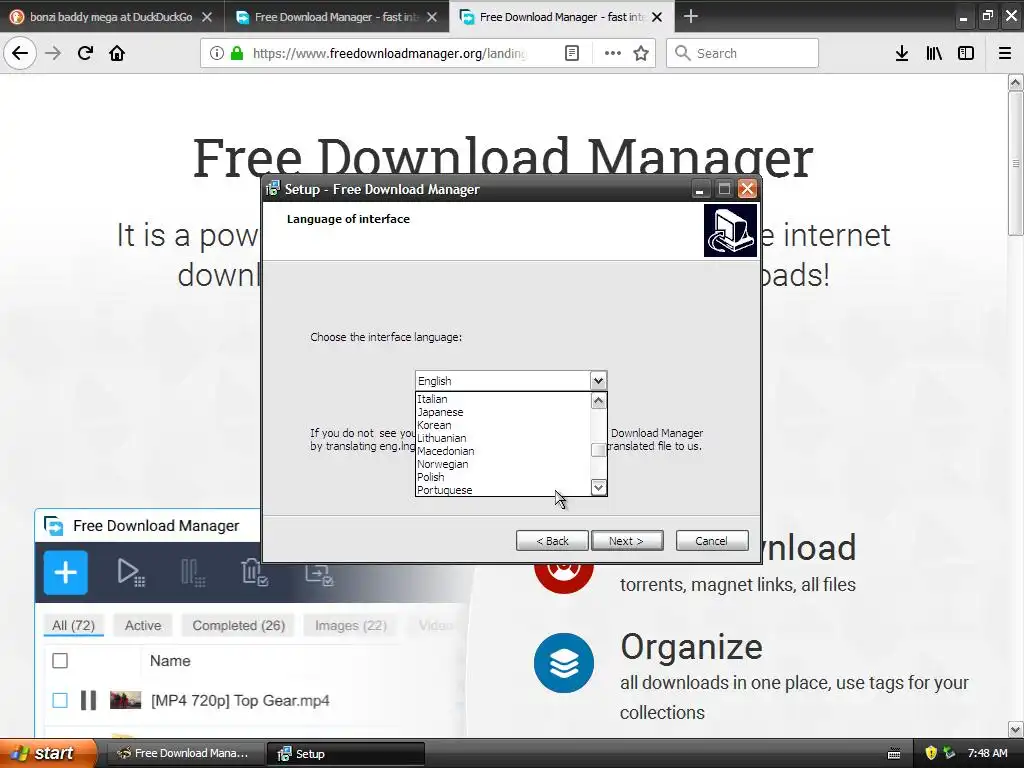Open a new tab with plus
Screen dimensions: 1024x768
(x=690, y=16)
